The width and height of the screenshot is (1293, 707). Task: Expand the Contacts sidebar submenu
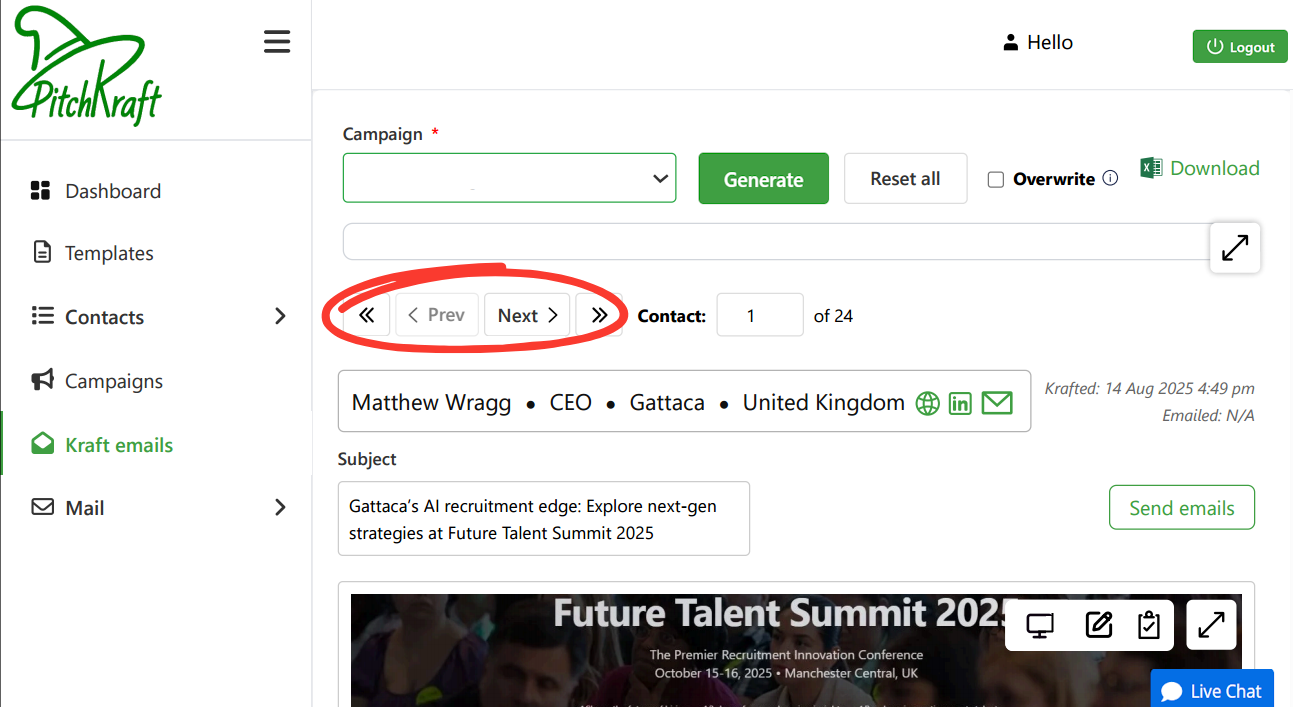(x=280, y=317)
